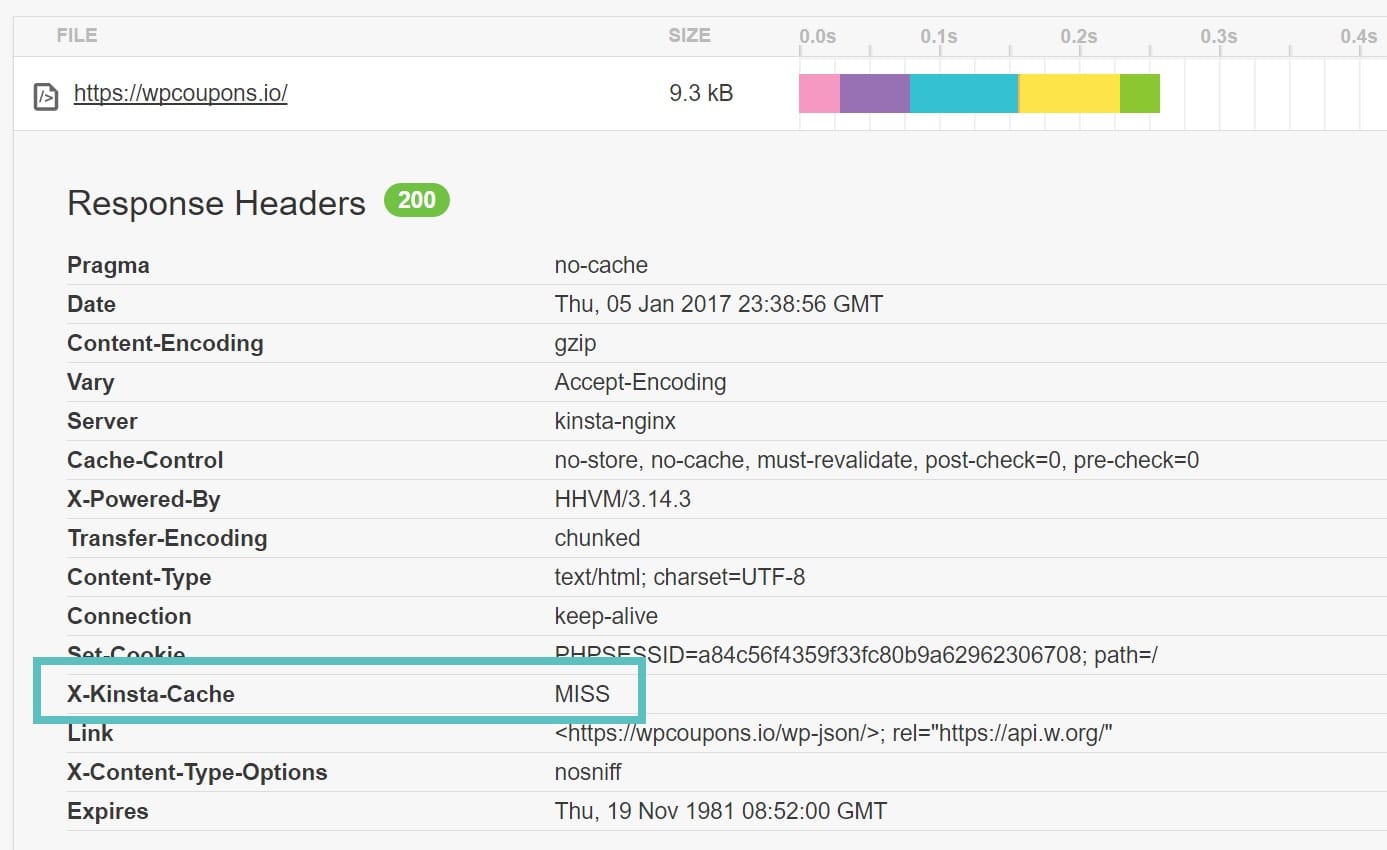Click the 9.3 kB size value
Image resolution: width=1387 pixels, height=850 pixels.
click(701, 92)
